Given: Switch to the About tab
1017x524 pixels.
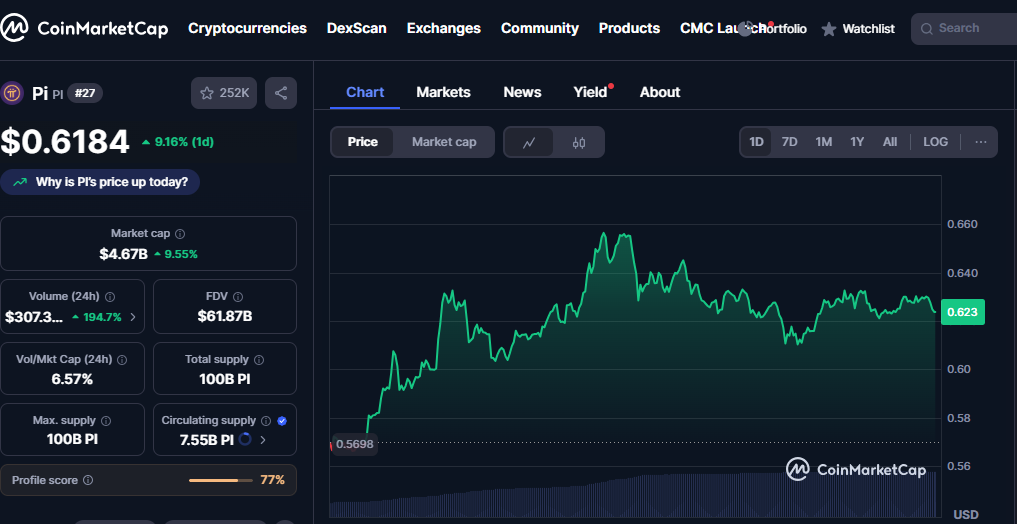Looking at the screenshot, I should pyautogui.click(x=660, y=92).
